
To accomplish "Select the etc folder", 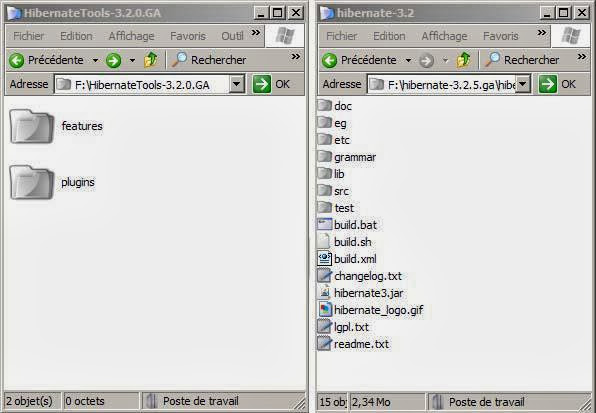I will coord(333,140).
